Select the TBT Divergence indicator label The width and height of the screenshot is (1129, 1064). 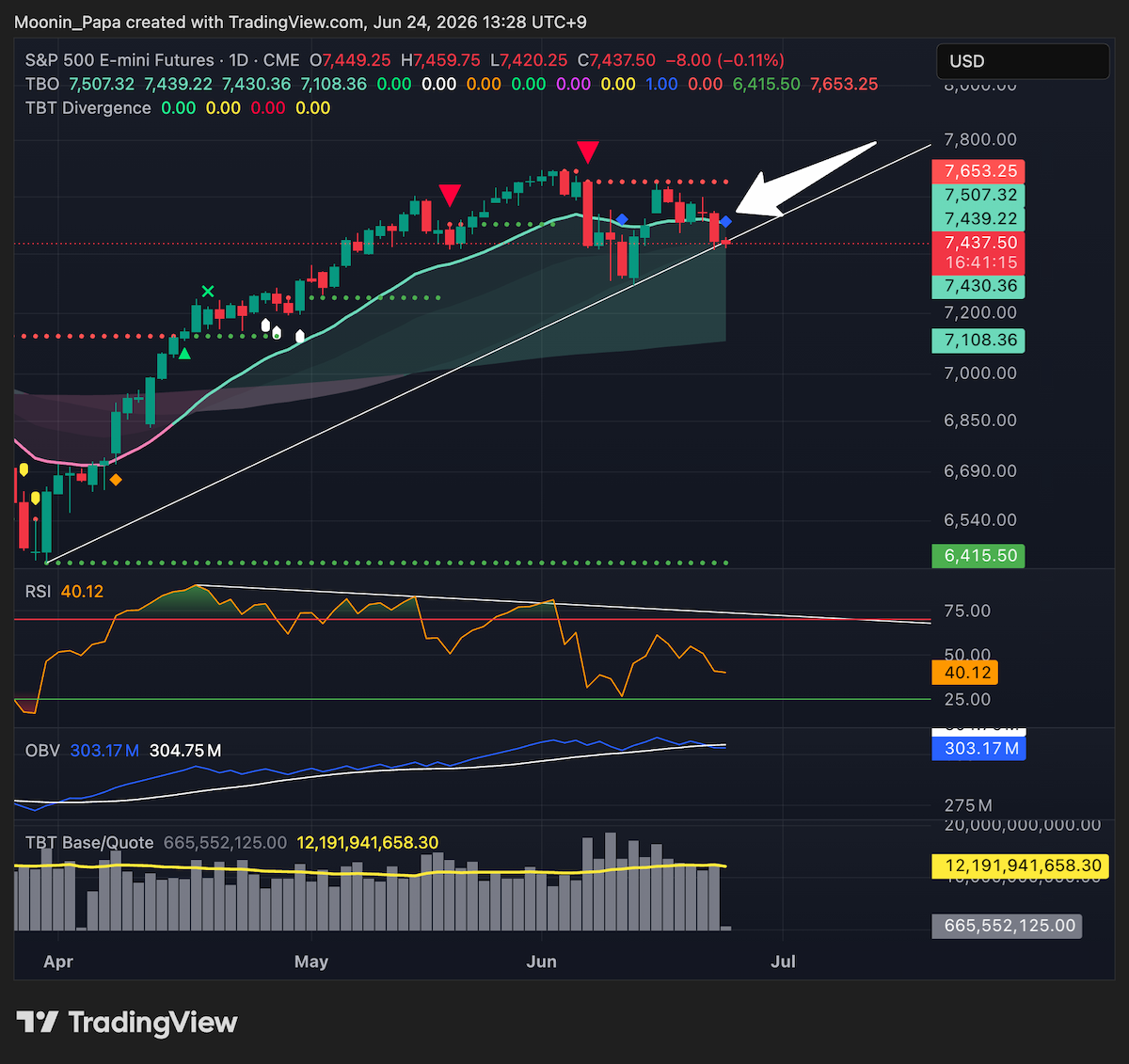click(x=87, y=107)
